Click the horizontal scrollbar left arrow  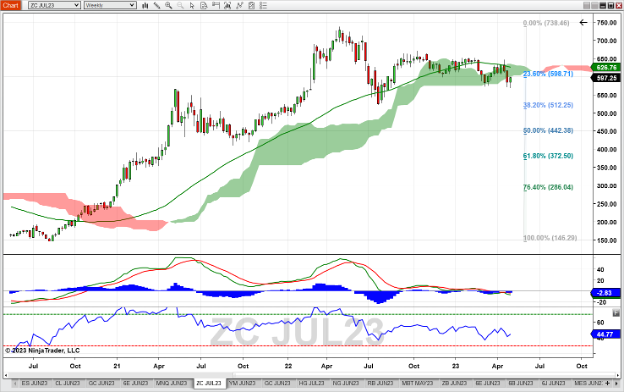tap(6, 375)
